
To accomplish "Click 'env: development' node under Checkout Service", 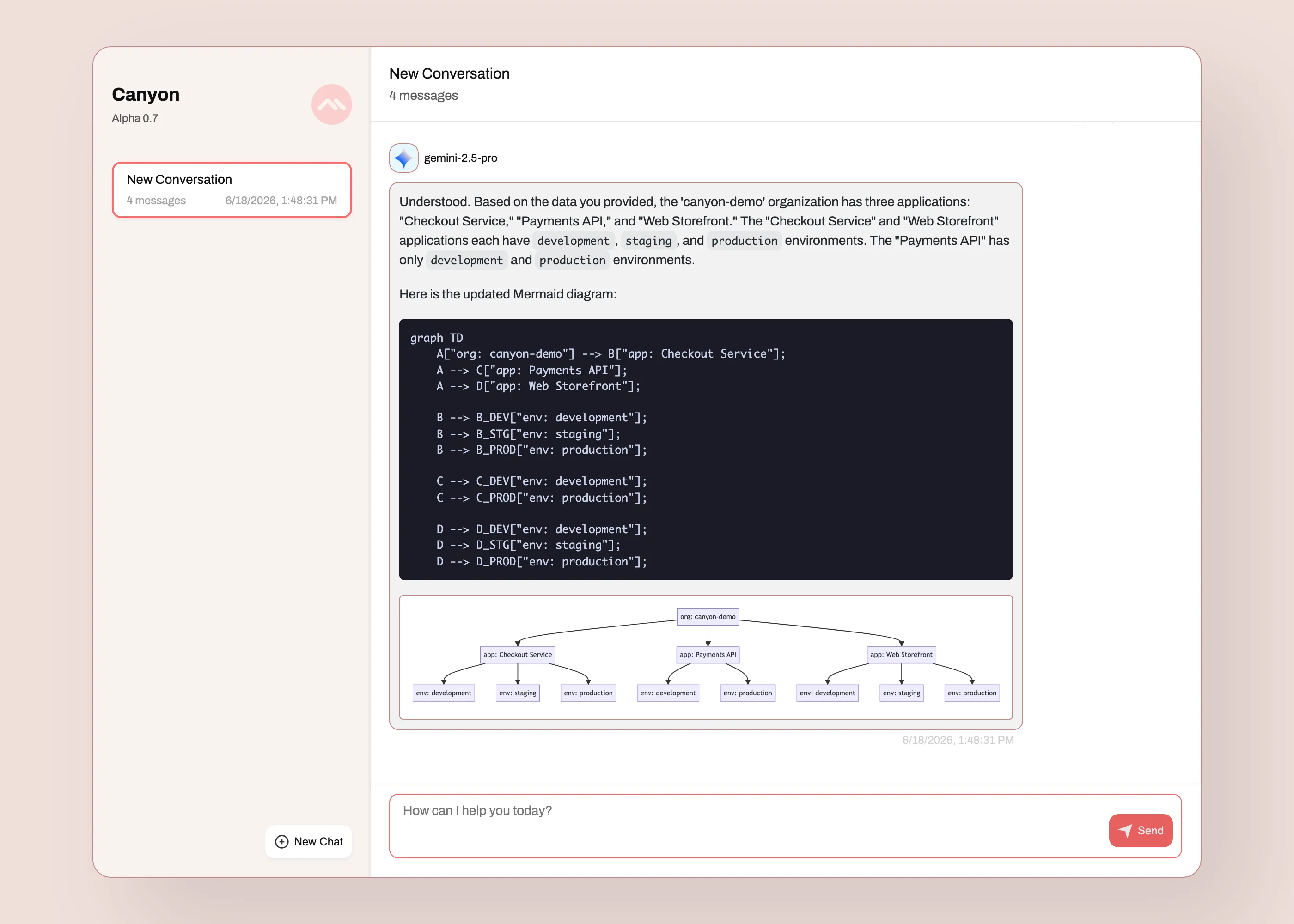I will (443, 693).
